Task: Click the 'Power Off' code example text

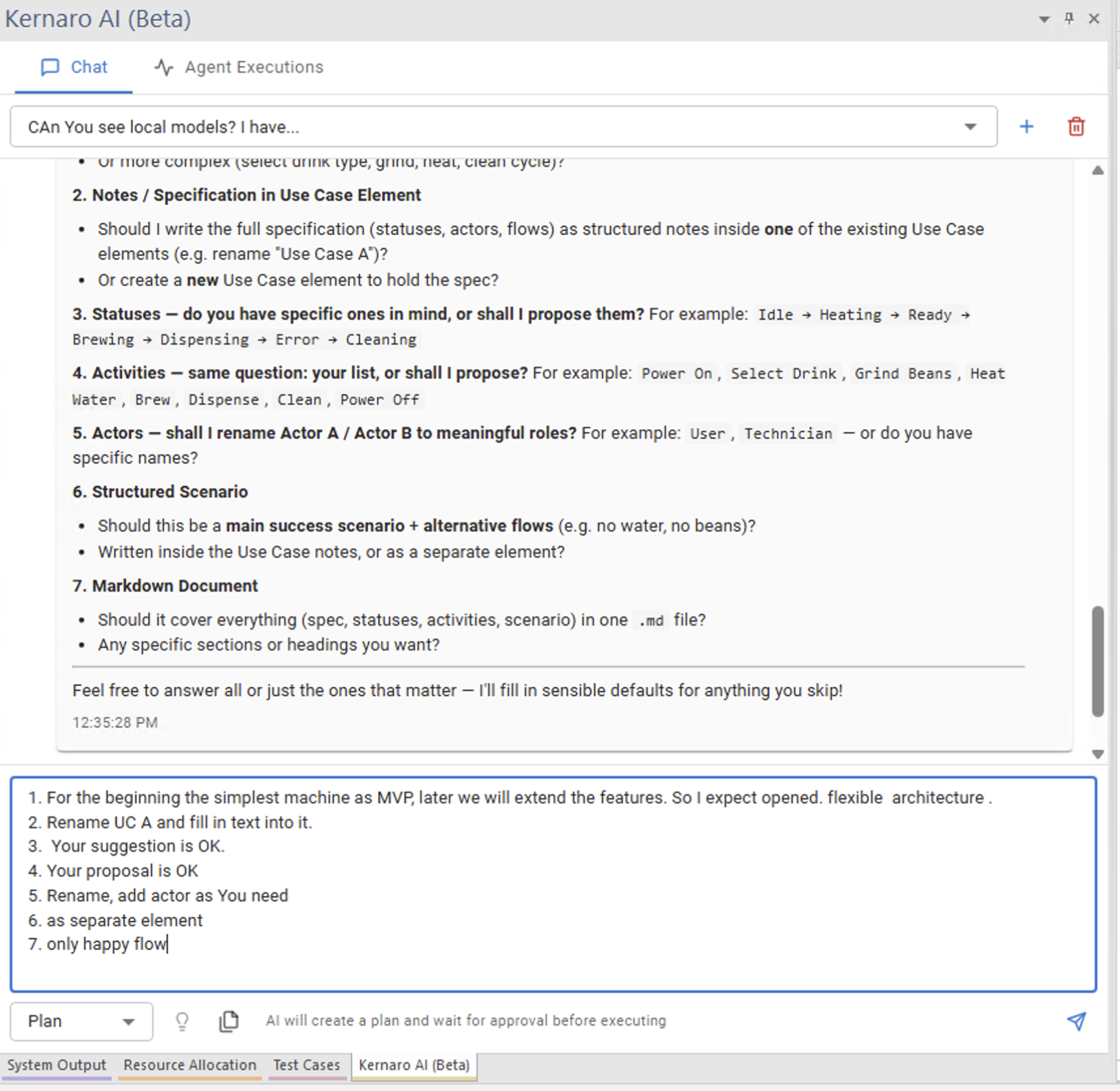Action: [380, 400]
